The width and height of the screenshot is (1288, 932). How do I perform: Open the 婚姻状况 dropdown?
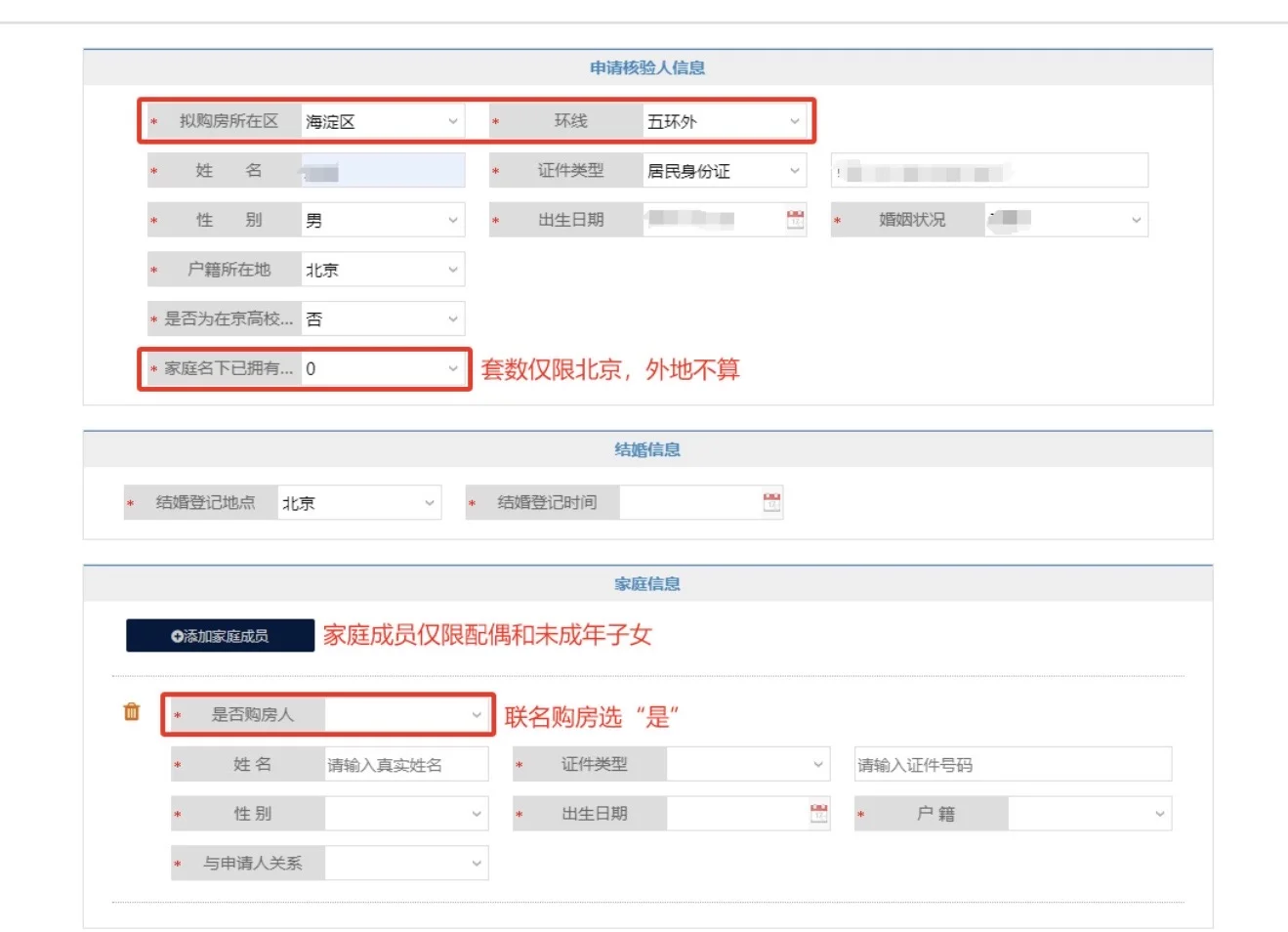tap(1066, 220)
